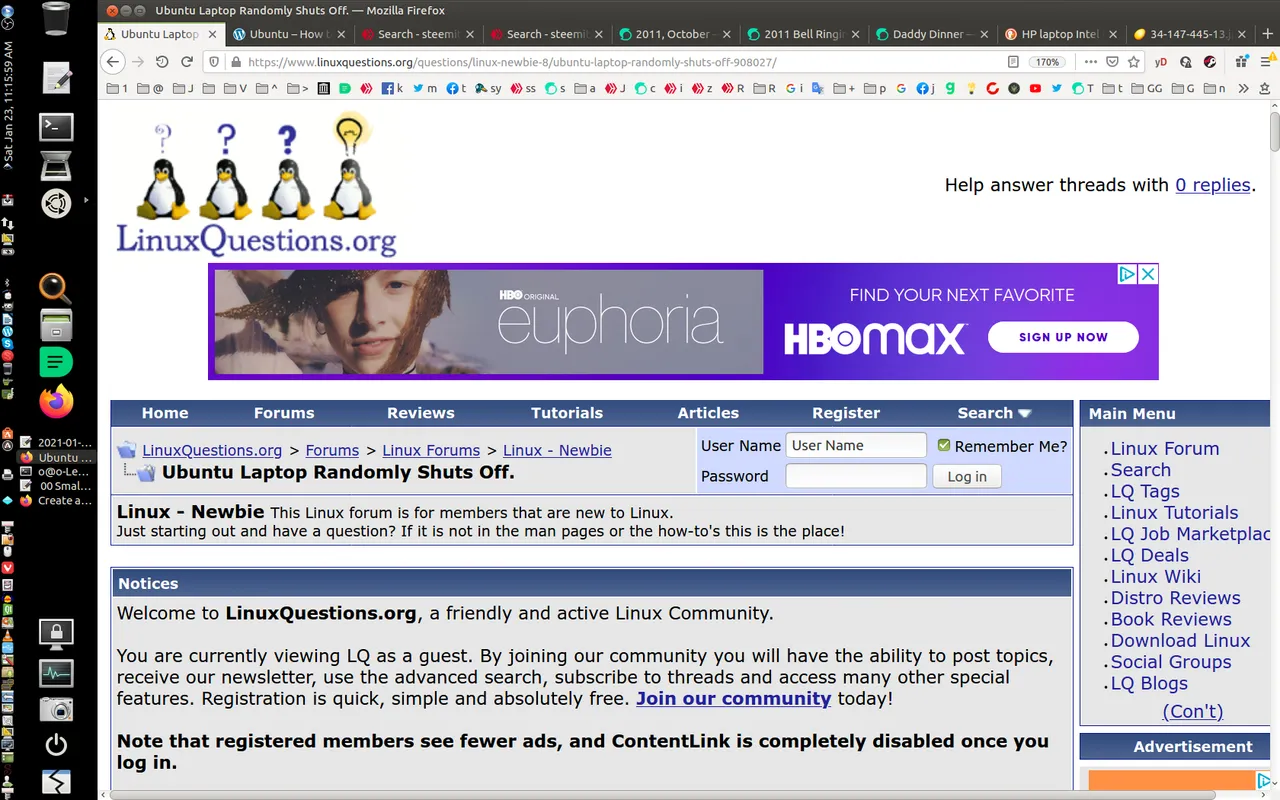Open Home in the site navigation bar
This screenshot has height=800, width=1280.
(x=165, y=413)
